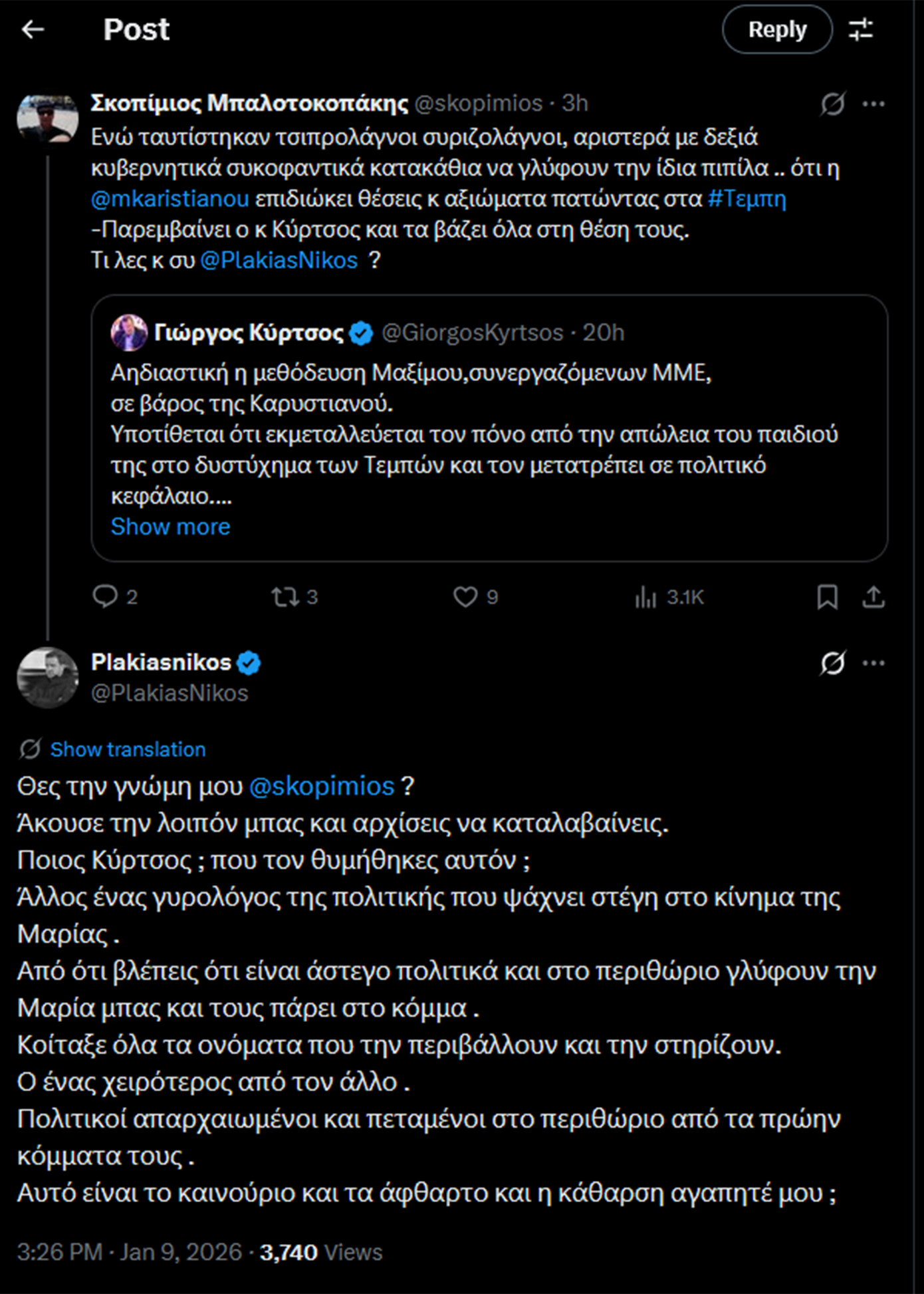Click the back arrow icon

click(33, 29)
